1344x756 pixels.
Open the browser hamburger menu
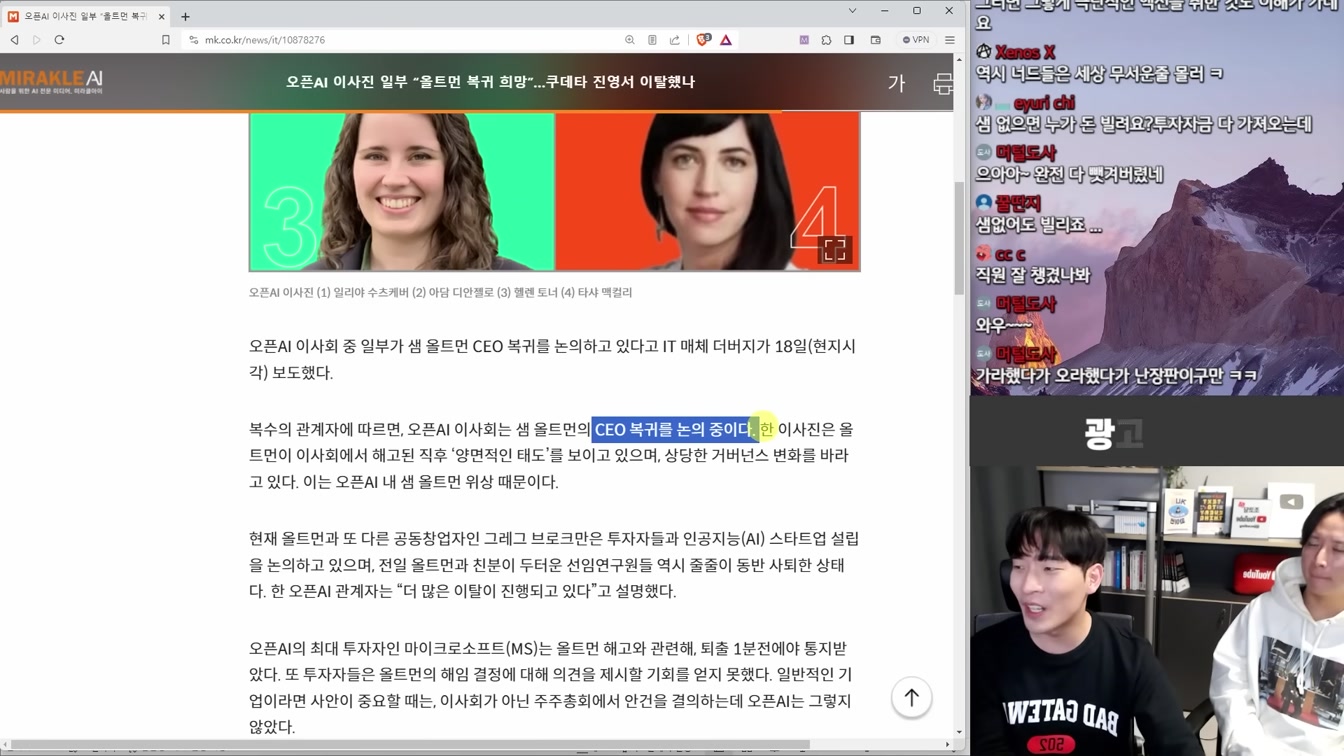[x=950, y=40]
